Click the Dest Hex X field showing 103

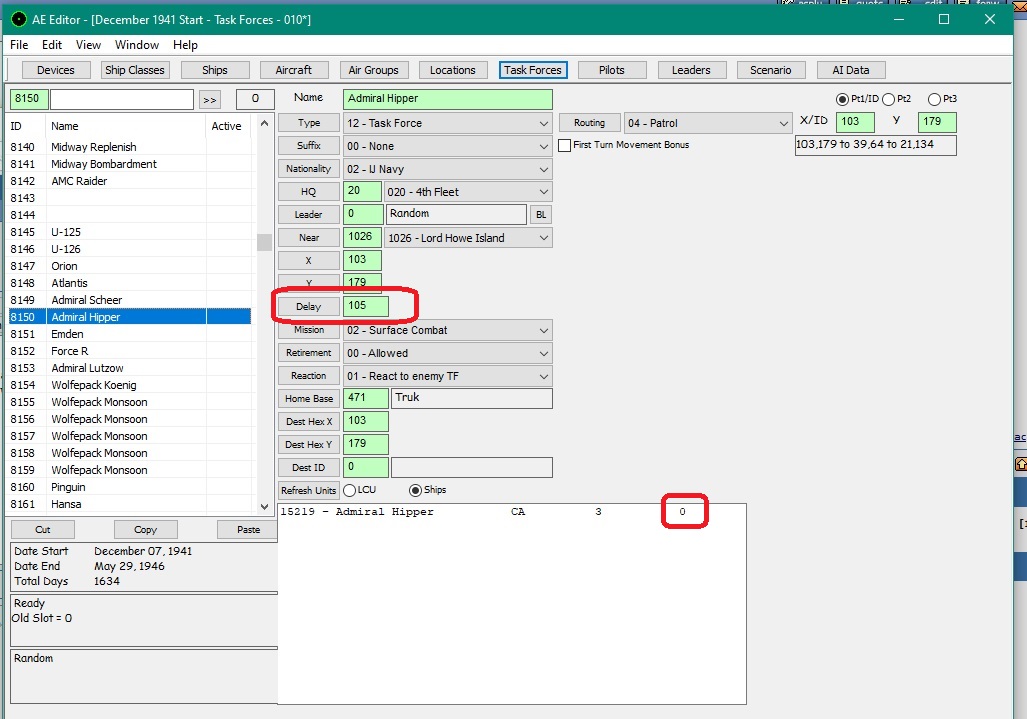[365, 421]
